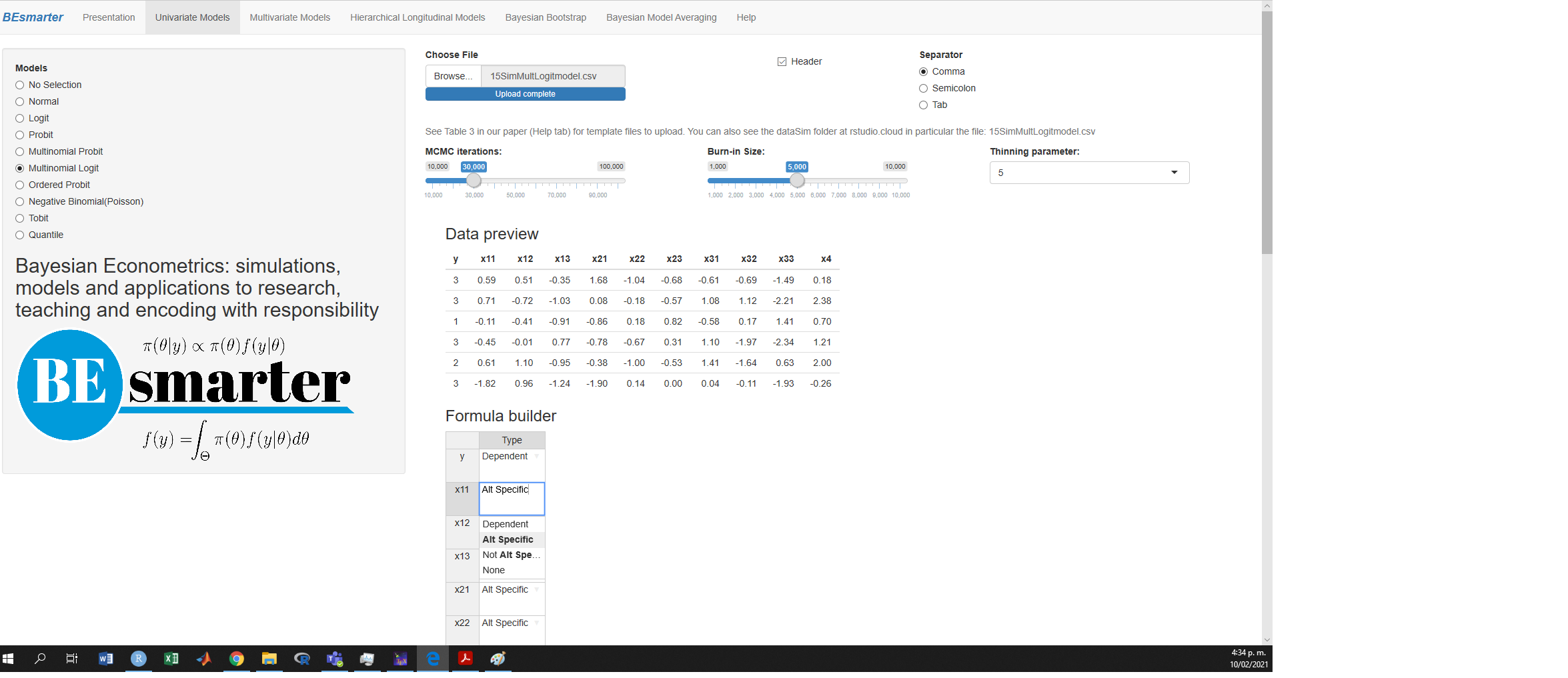Image resolution: width=1568 pixels, height=678 pixels.
Task: Click the BEsmarter brand link
Action: coord(33,17)
